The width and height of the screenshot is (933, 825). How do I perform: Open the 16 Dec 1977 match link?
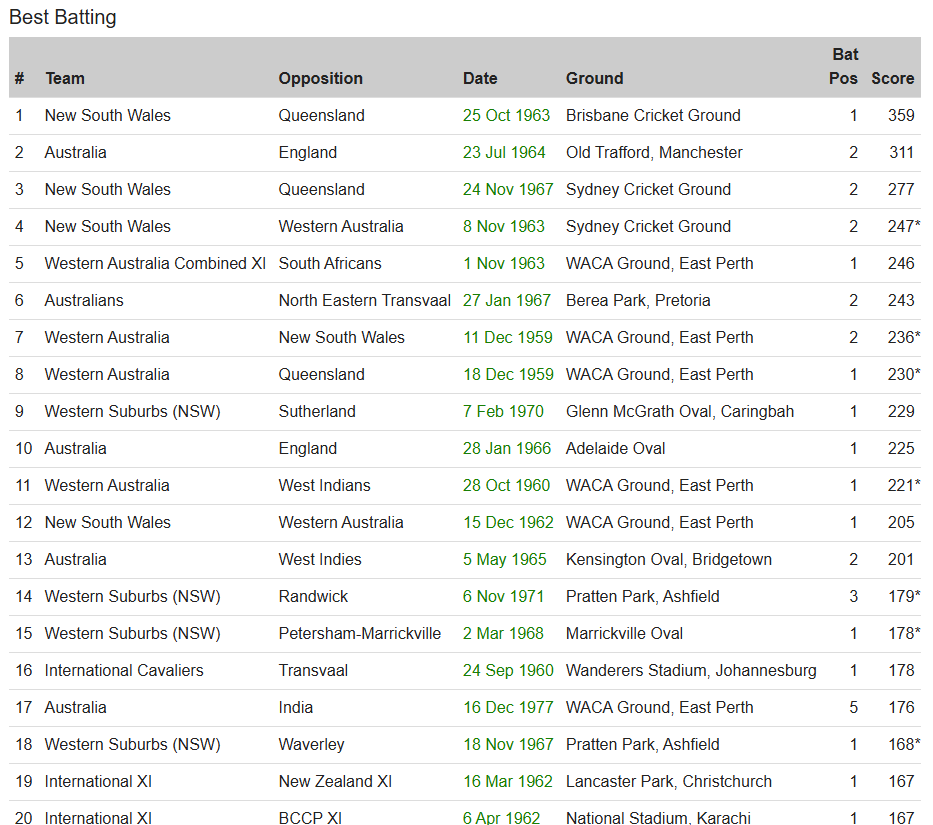tap(507, 707)
